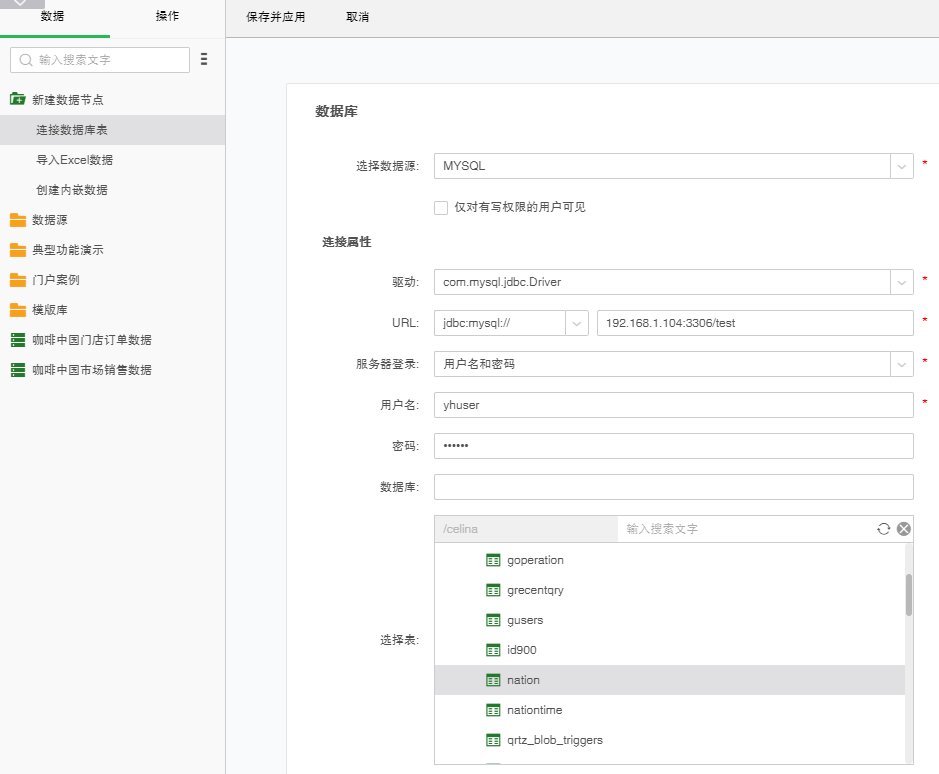Viewport: 939px width, 774px height.
Task: Click the 咖啡中国门店订单数据 dataset icon
Action: click(17, 340)
